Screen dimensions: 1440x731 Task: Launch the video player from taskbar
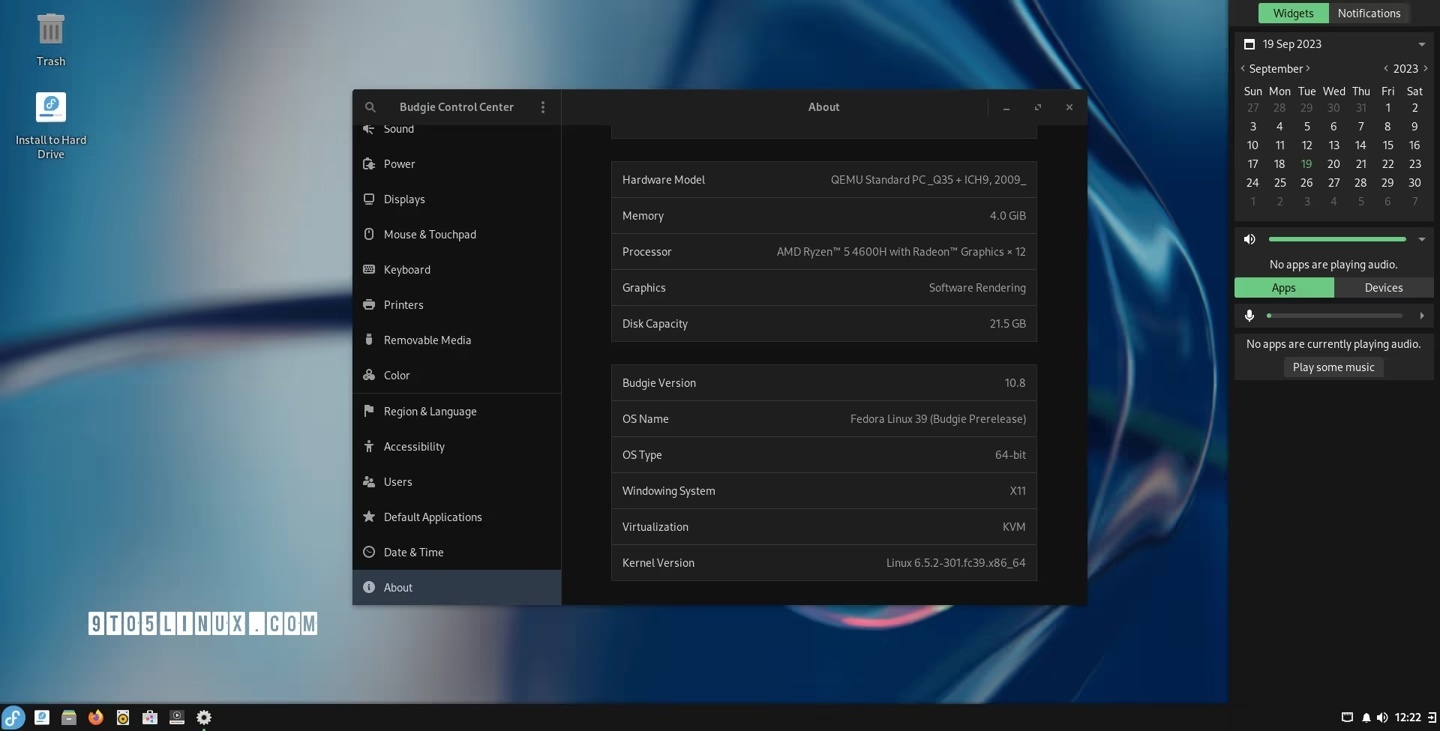(x=177, y=717)
